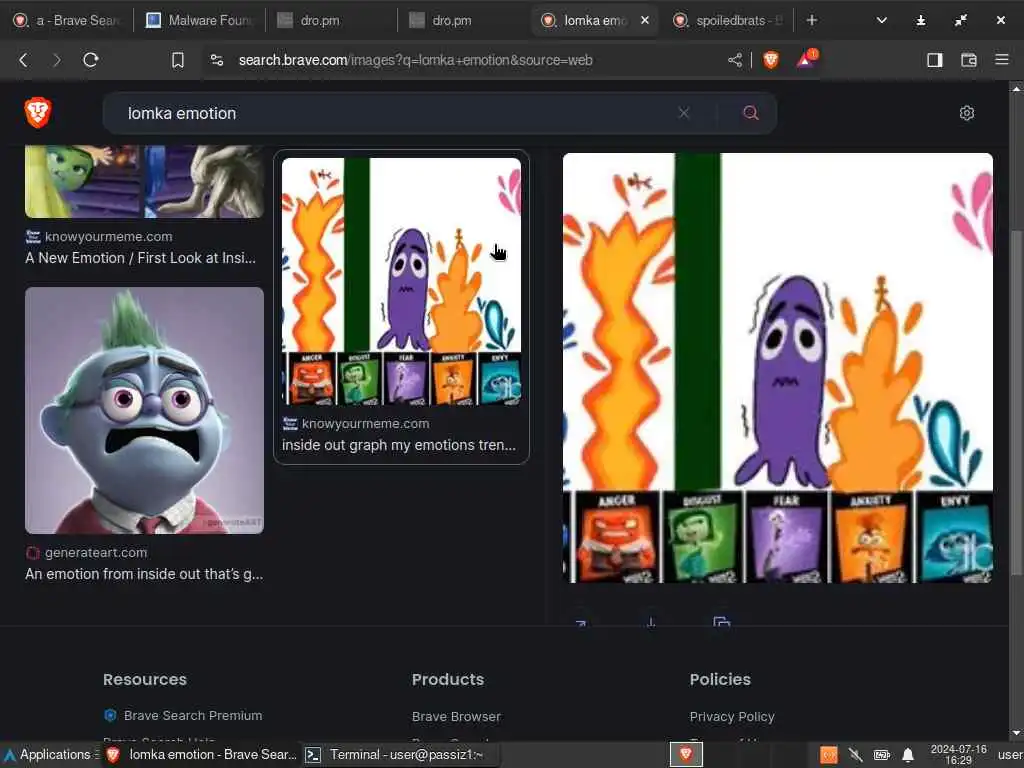
Task: Open the Applications menu in taskbar
Action: (x=50, y=754)
